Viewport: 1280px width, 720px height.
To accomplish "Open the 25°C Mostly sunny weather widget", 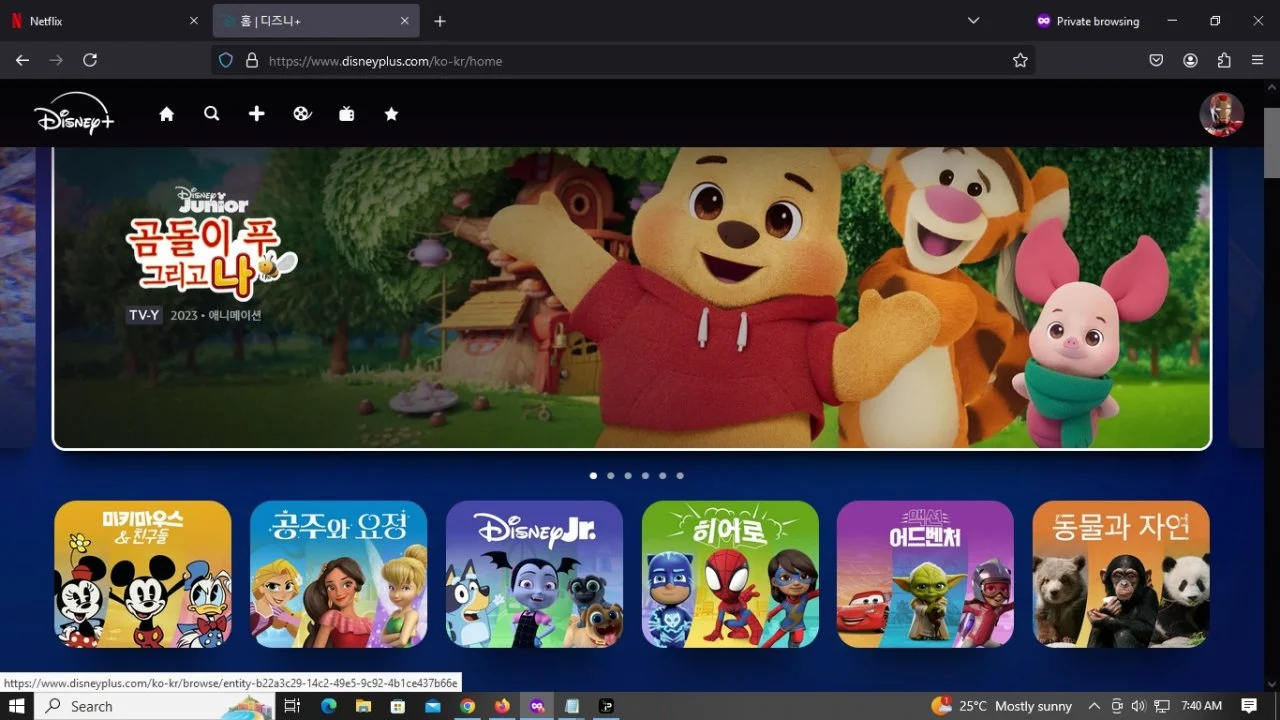I will click(1001, 706).
